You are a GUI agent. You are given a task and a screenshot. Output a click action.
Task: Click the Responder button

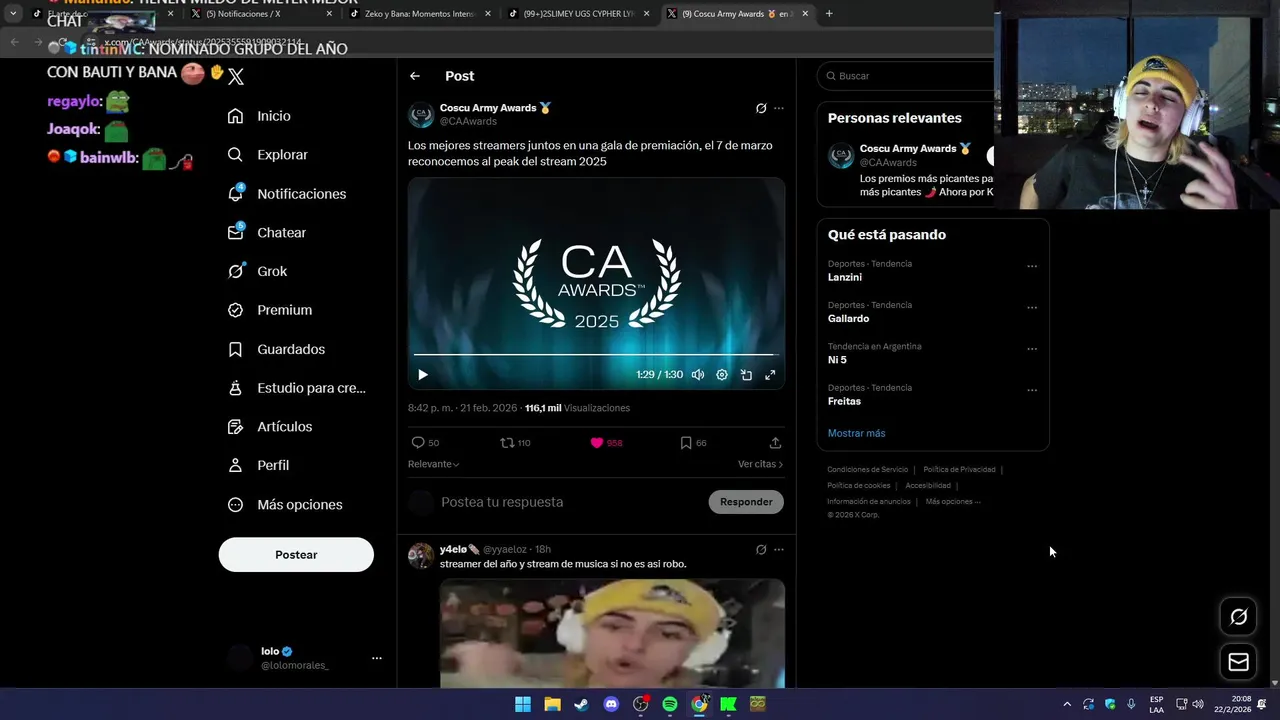click(746, 502)
